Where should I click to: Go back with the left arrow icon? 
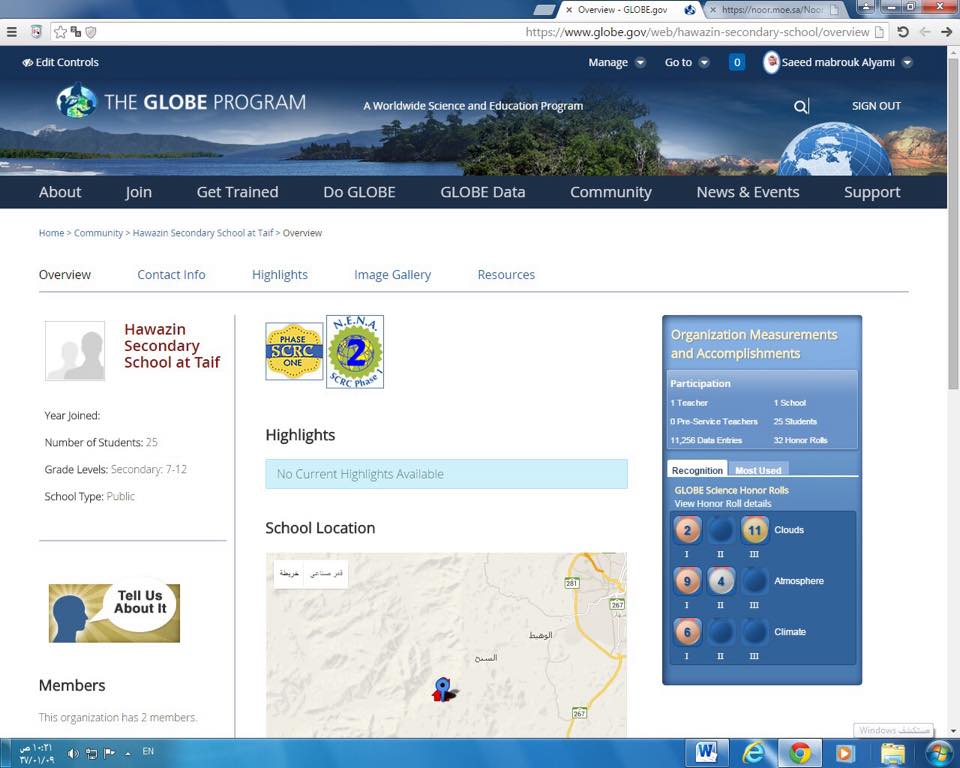click(925, 32)
